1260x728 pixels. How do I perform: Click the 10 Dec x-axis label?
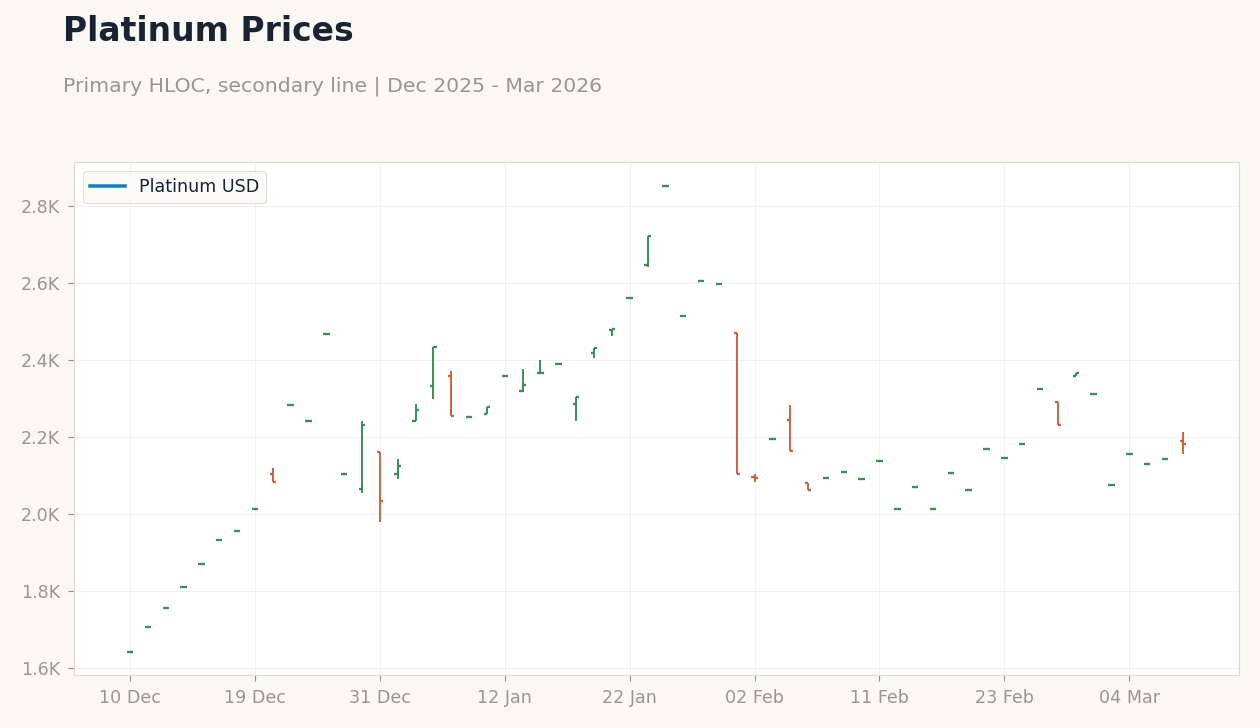click(130, 698)
